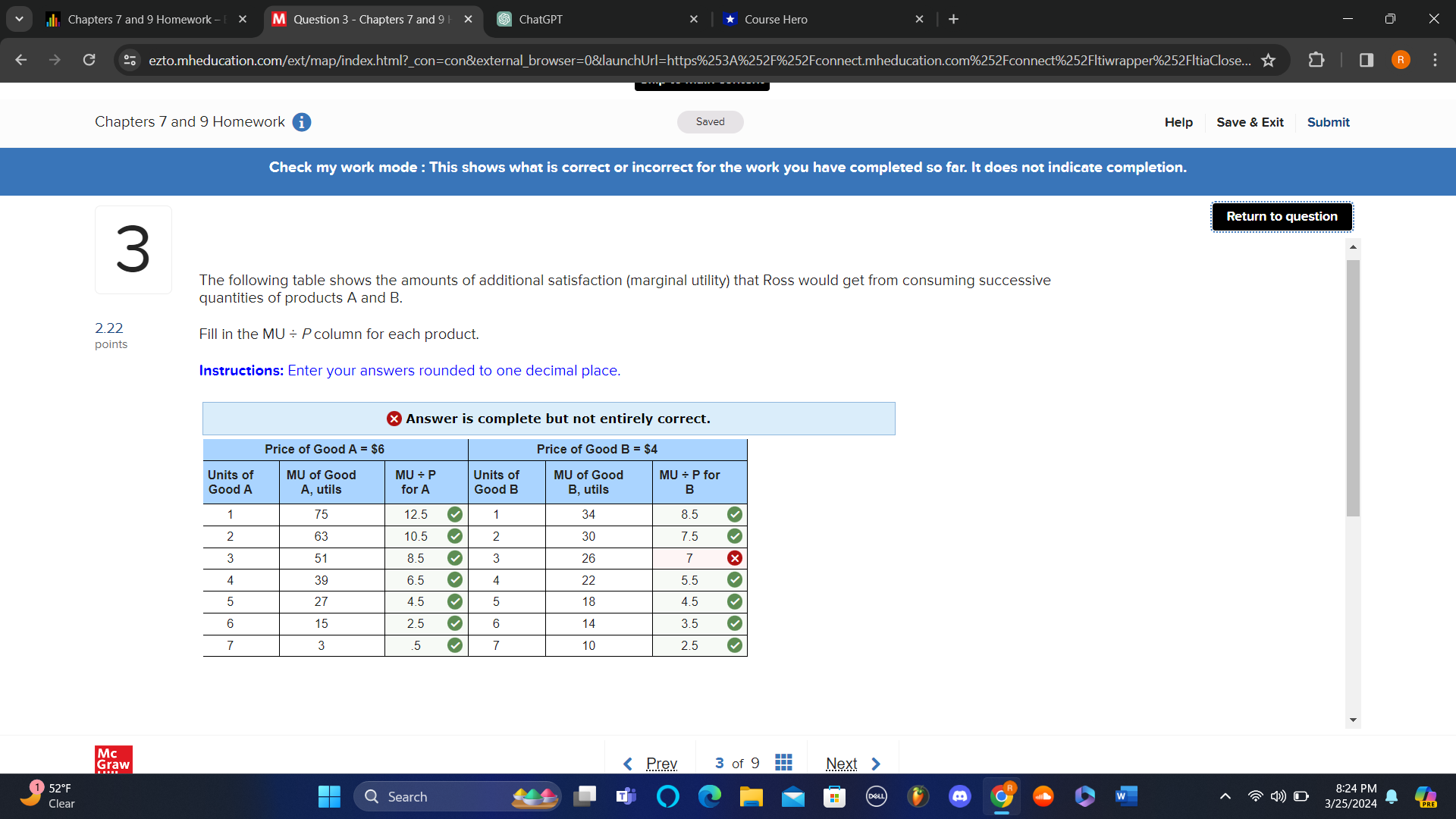Click Save & Exit
The width and height of the screenshot is (1456, 819).
coord(1250,122)
